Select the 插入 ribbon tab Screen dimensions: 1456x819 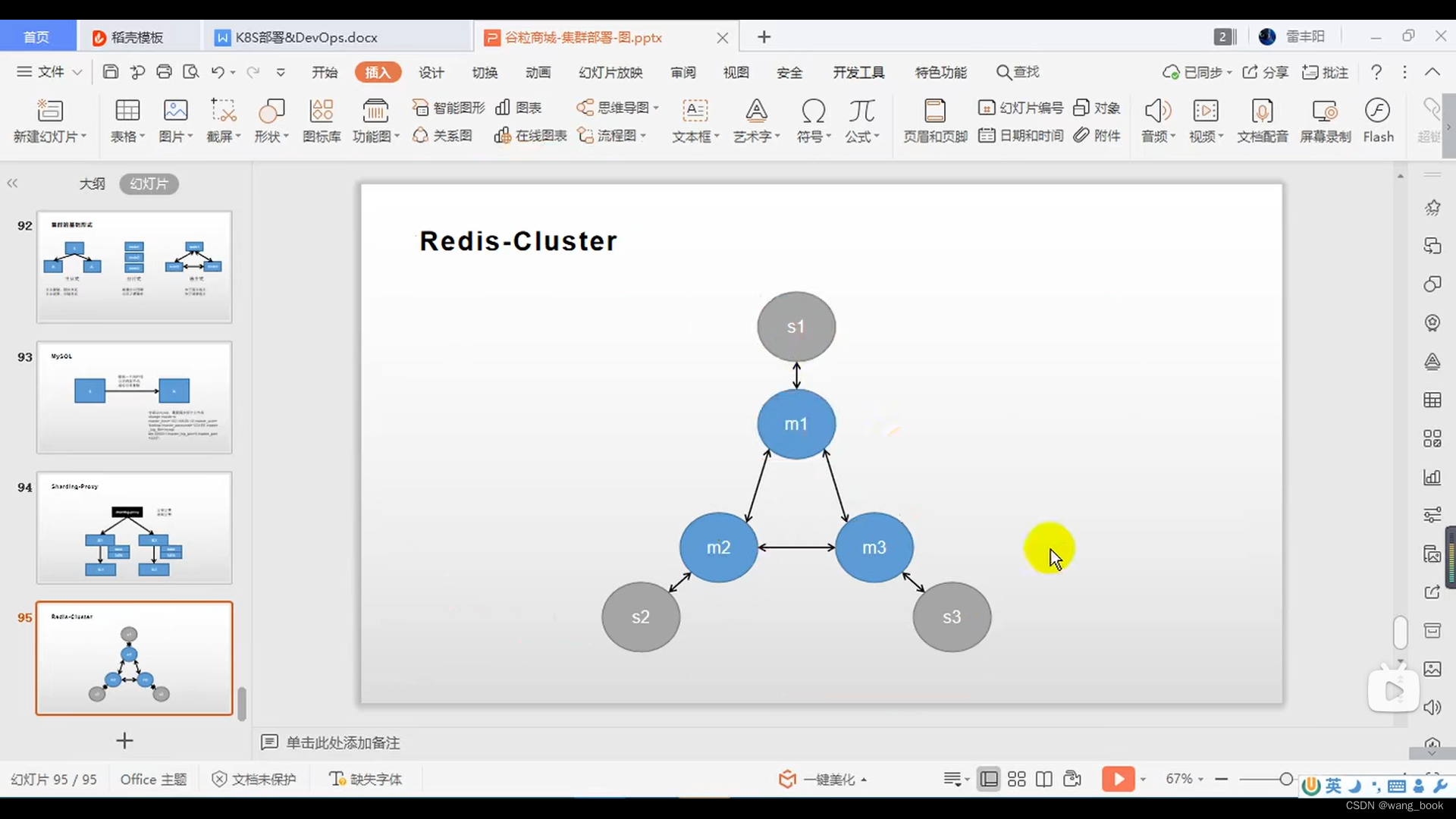[379, 72]
